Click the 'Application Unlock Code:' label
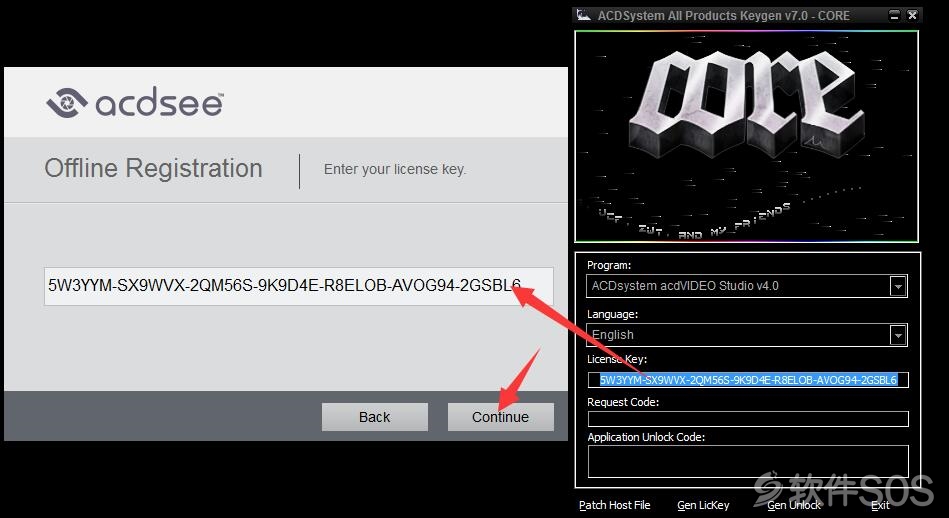The width and height of the screenshot is (949, 518). coord(646,437)
